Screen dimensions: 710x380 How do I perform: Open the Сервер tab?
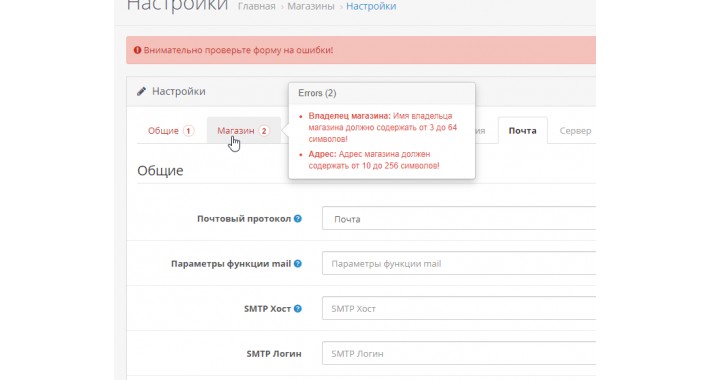575,130
